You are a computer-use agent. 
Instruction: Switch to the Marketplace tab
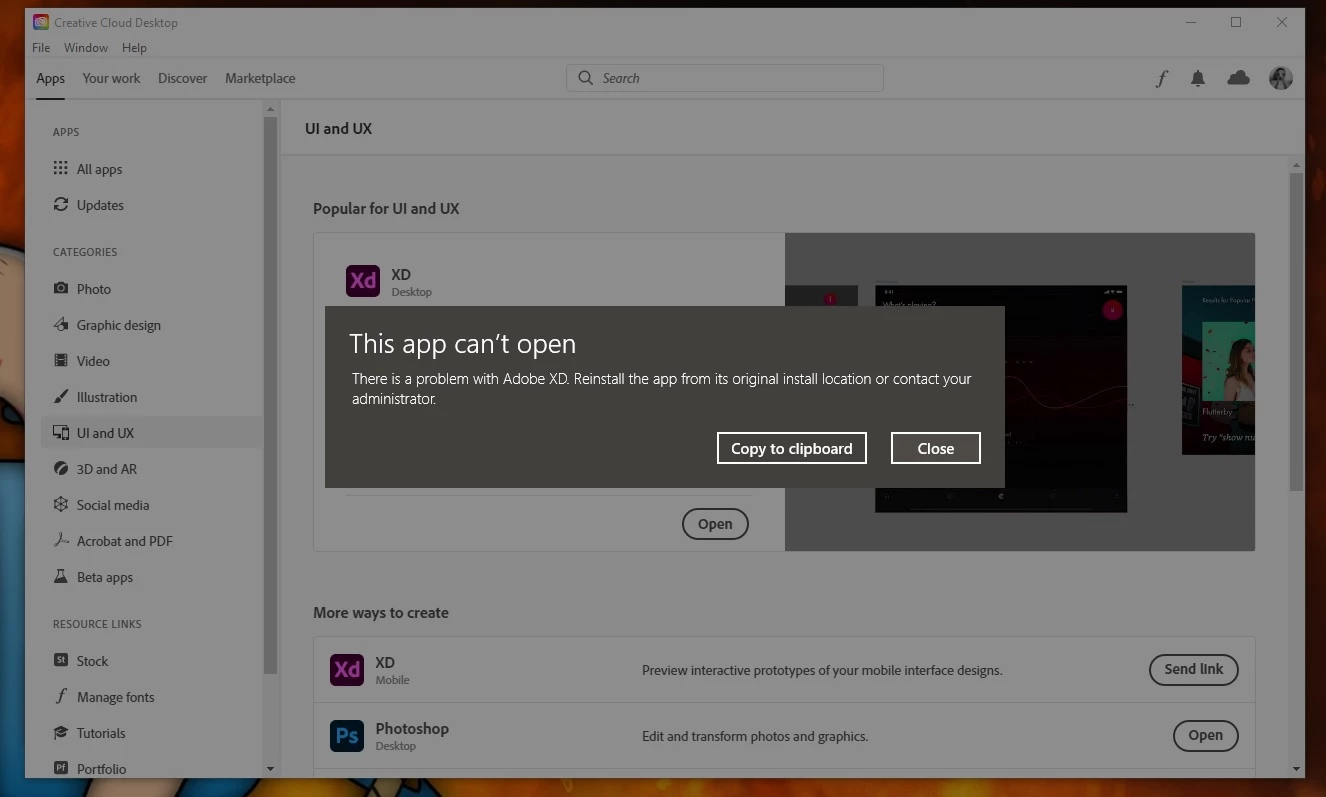click(x=260, y=79)
